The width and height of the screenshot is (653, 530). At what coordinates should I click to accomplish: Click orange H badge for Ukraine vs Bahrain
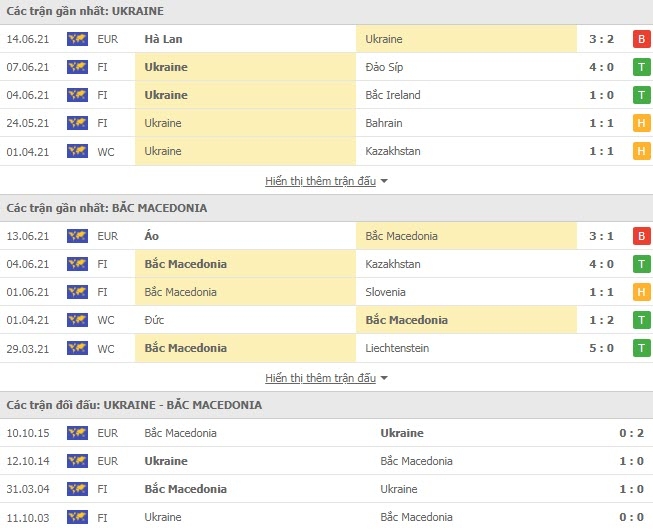[641, 123]
